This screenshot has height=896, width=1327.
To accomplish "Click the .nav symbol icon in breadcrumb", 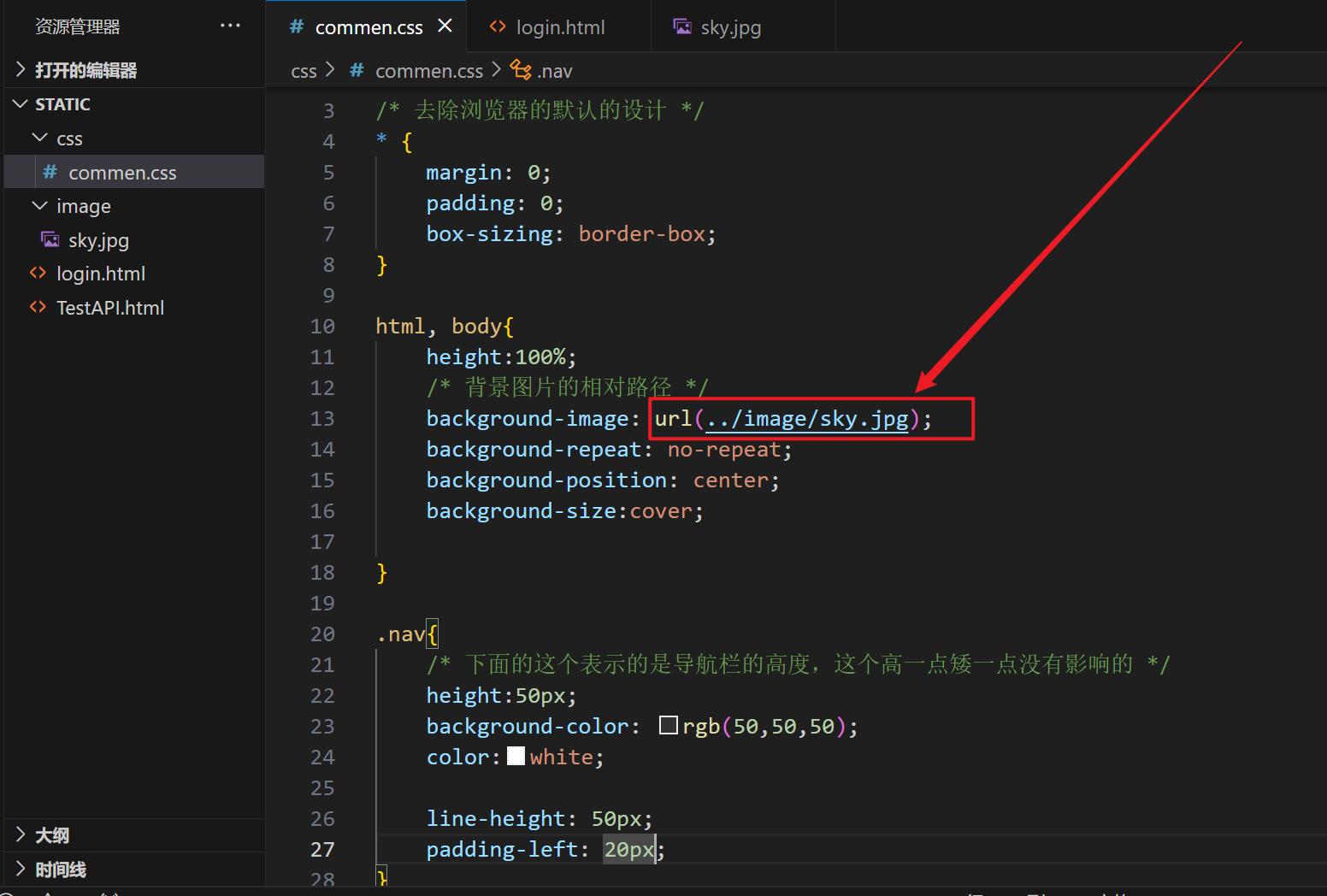I will point(521,69).
